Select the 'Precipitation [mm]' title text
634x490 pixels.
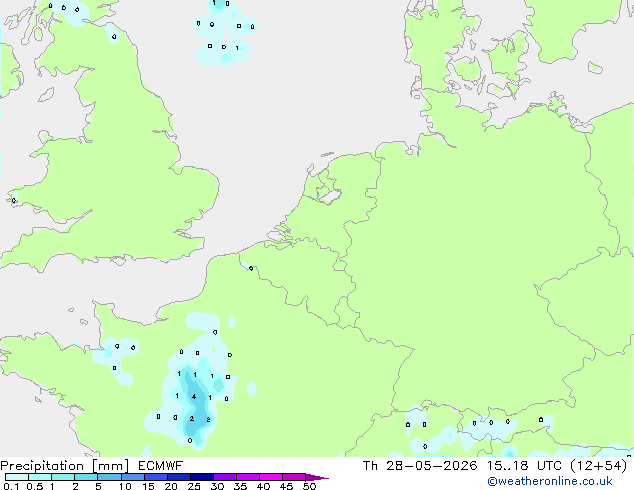[x=65, y=466]
